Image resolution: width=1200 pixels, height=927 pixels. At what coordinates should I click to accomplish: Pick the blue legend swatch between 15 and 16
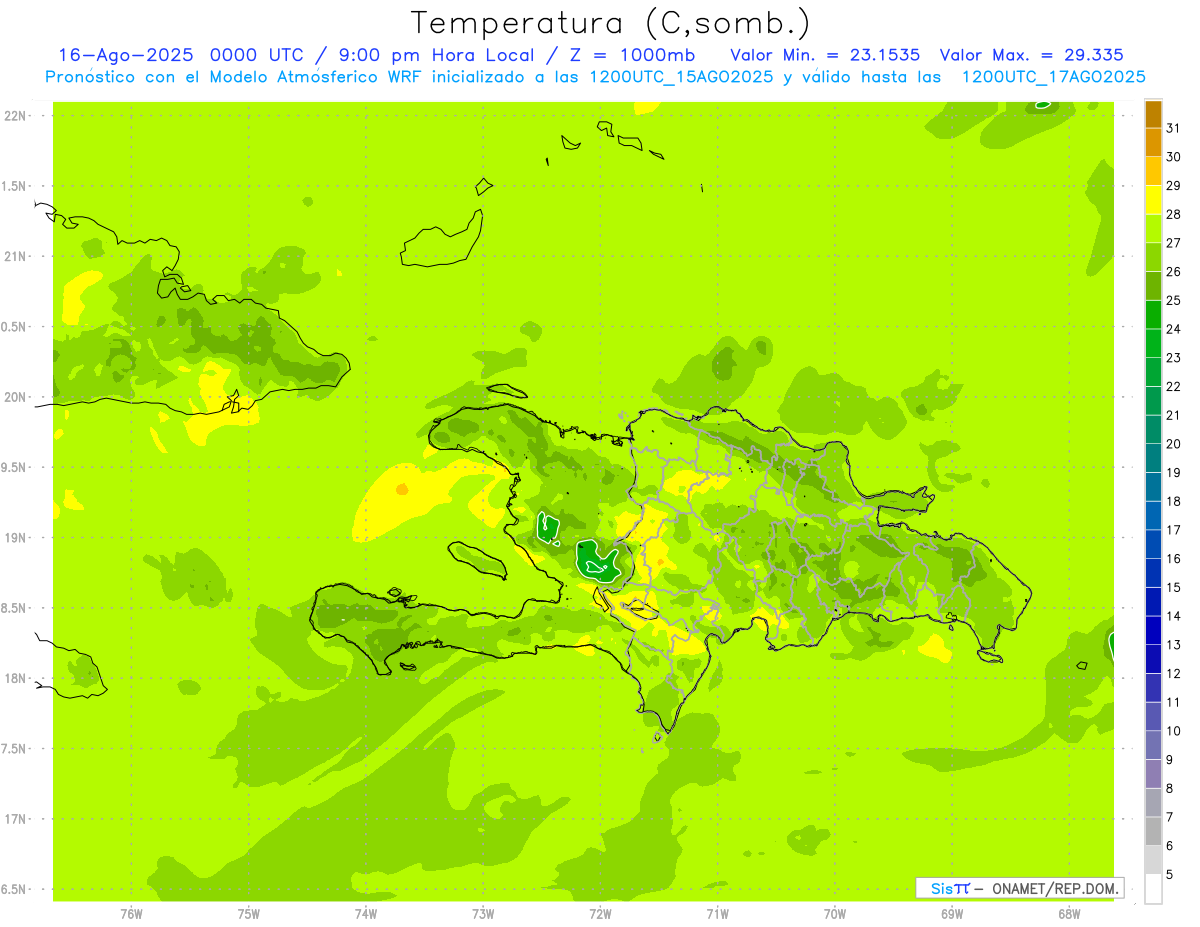(1153, 573)
